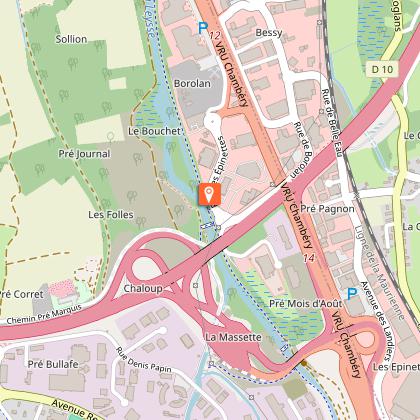Click the Rue Denis Papin street label
Viewport: 420px width, 420px height.
(143, 360)
